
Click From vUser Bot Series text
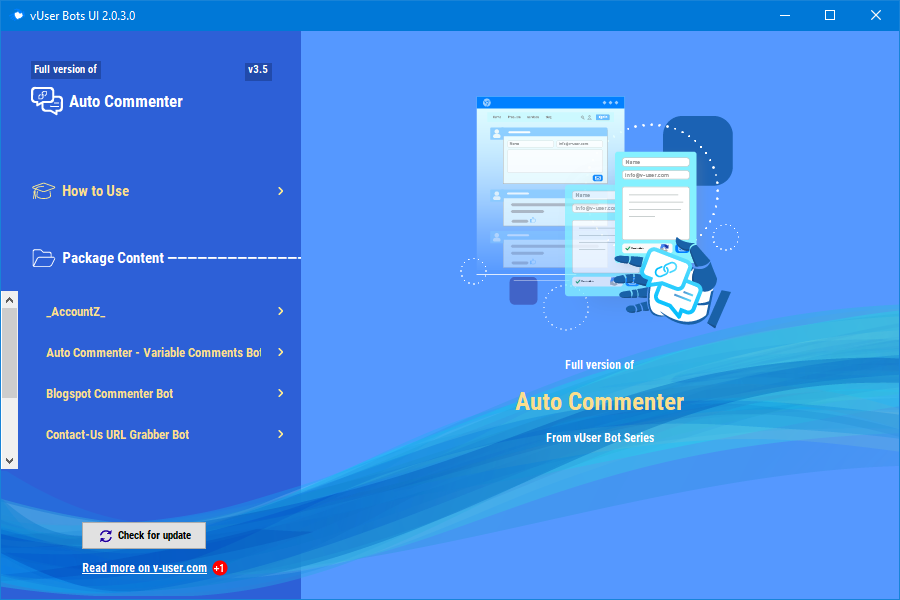(x=600, y=438)
